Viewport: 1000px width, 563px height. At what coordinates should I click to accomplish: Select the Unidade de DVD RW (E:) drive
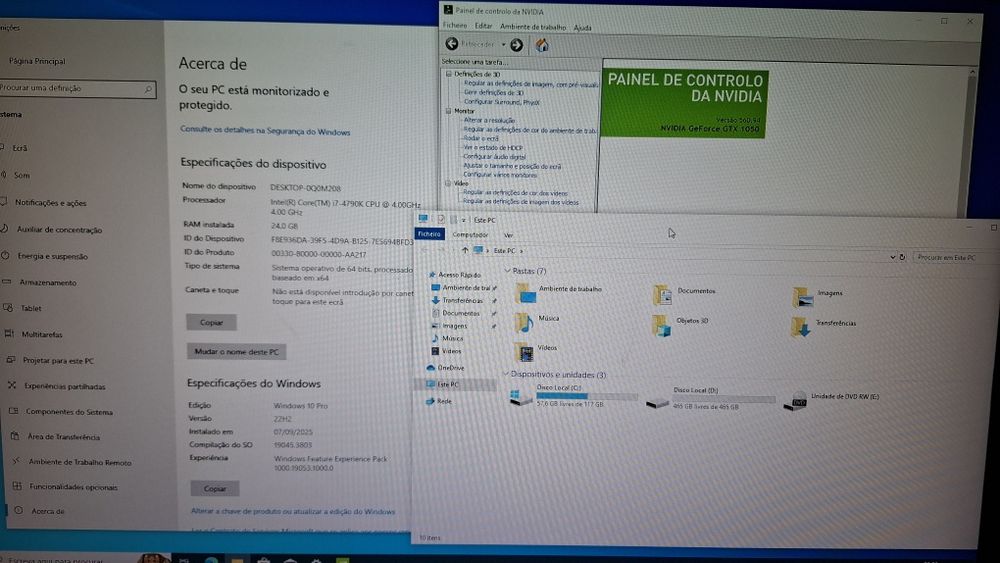832,400
